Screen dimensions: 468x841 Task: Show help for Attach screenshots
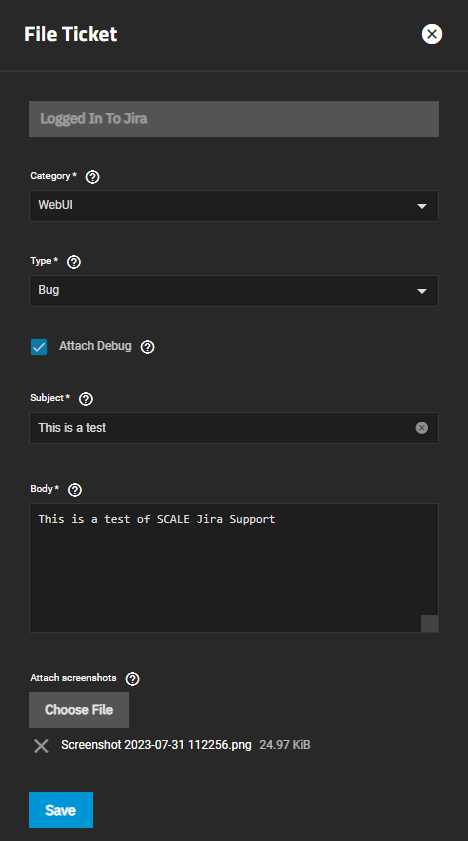coord(132,679)
